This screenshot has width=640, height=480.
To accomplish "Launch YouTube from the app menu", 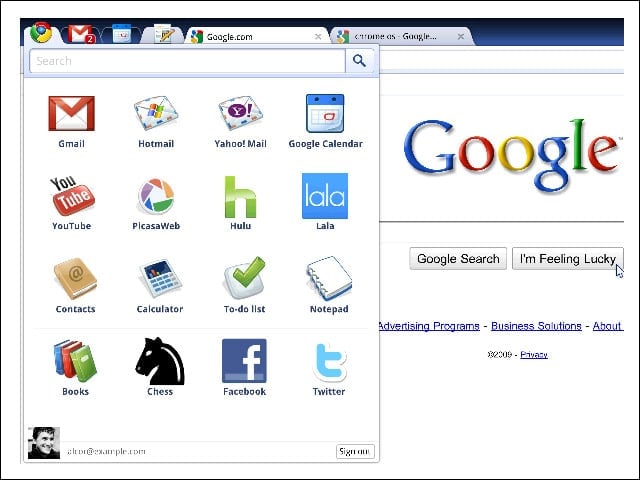I will point(72,196).
